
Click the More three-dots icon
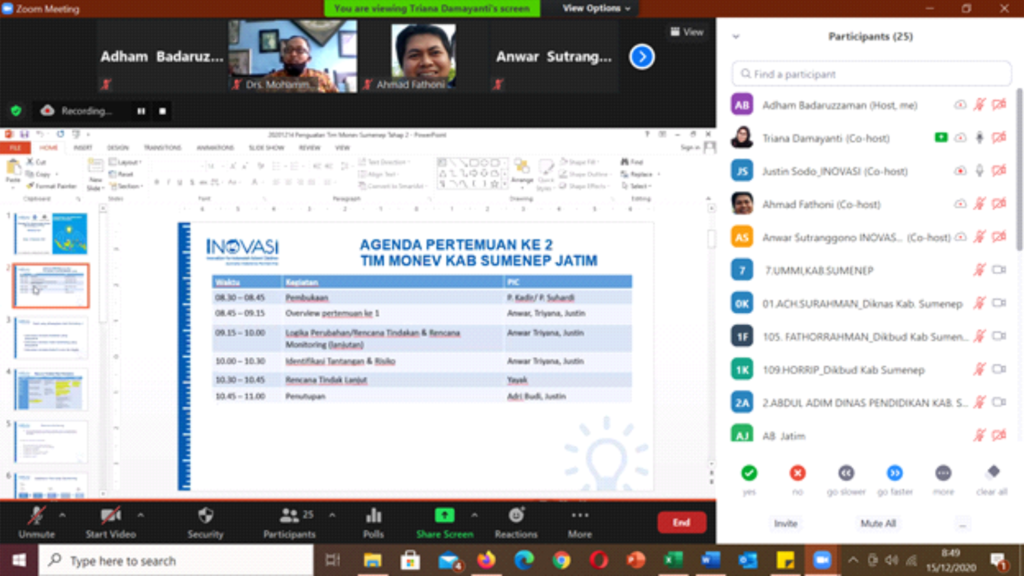coord(580,516)
